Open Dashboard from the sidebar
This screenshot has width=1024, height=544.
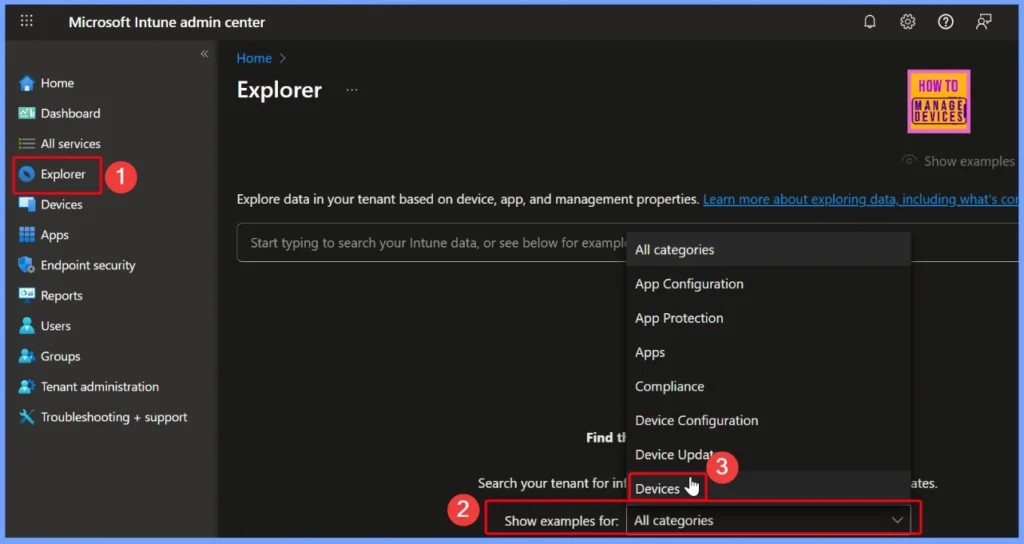point(71,113)
